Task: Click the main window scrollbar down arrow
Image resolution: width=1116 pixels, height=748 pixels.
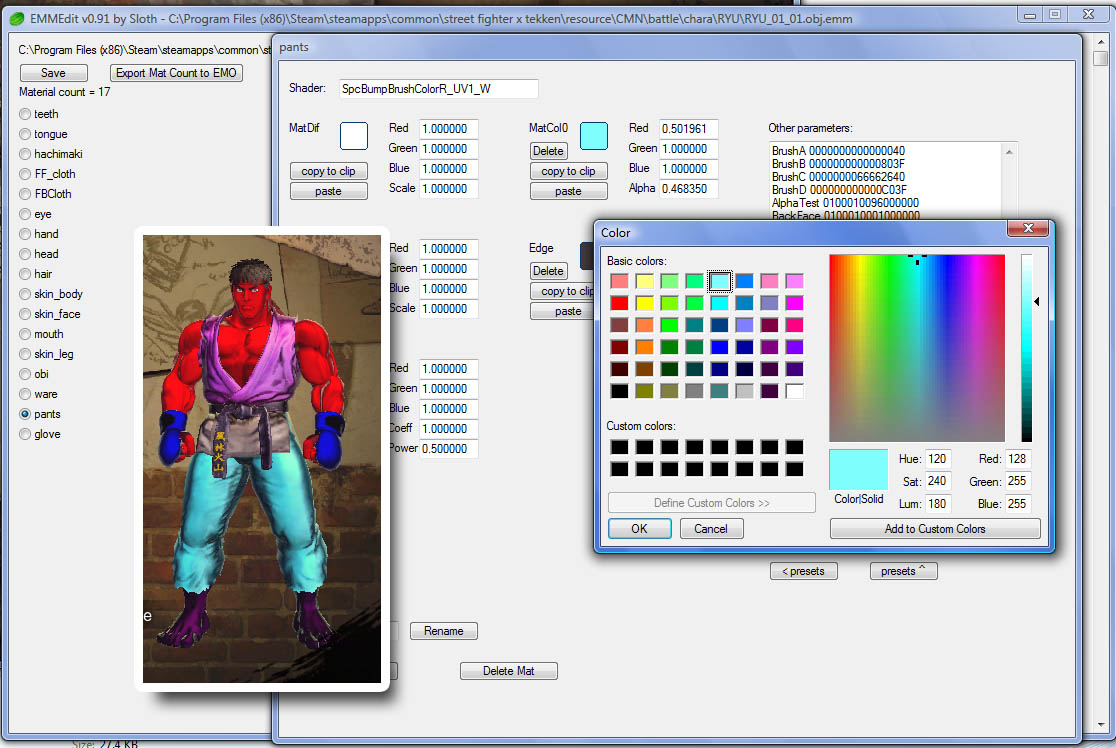Action: [x=1101, y=725]
